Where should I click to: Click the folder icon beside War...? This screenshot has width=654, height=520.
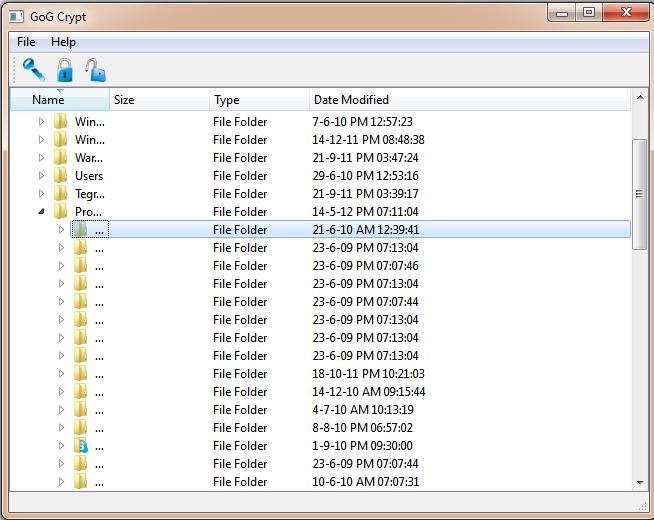[x=60, y=158]
